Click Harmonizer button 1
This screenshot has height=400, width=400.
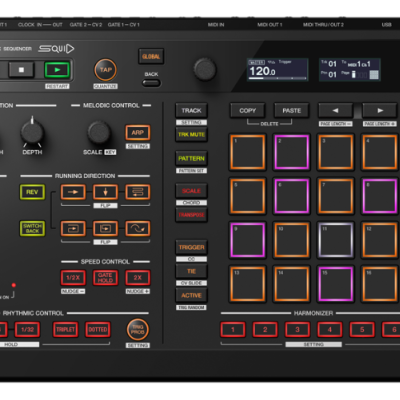click(x=233, y=330)
